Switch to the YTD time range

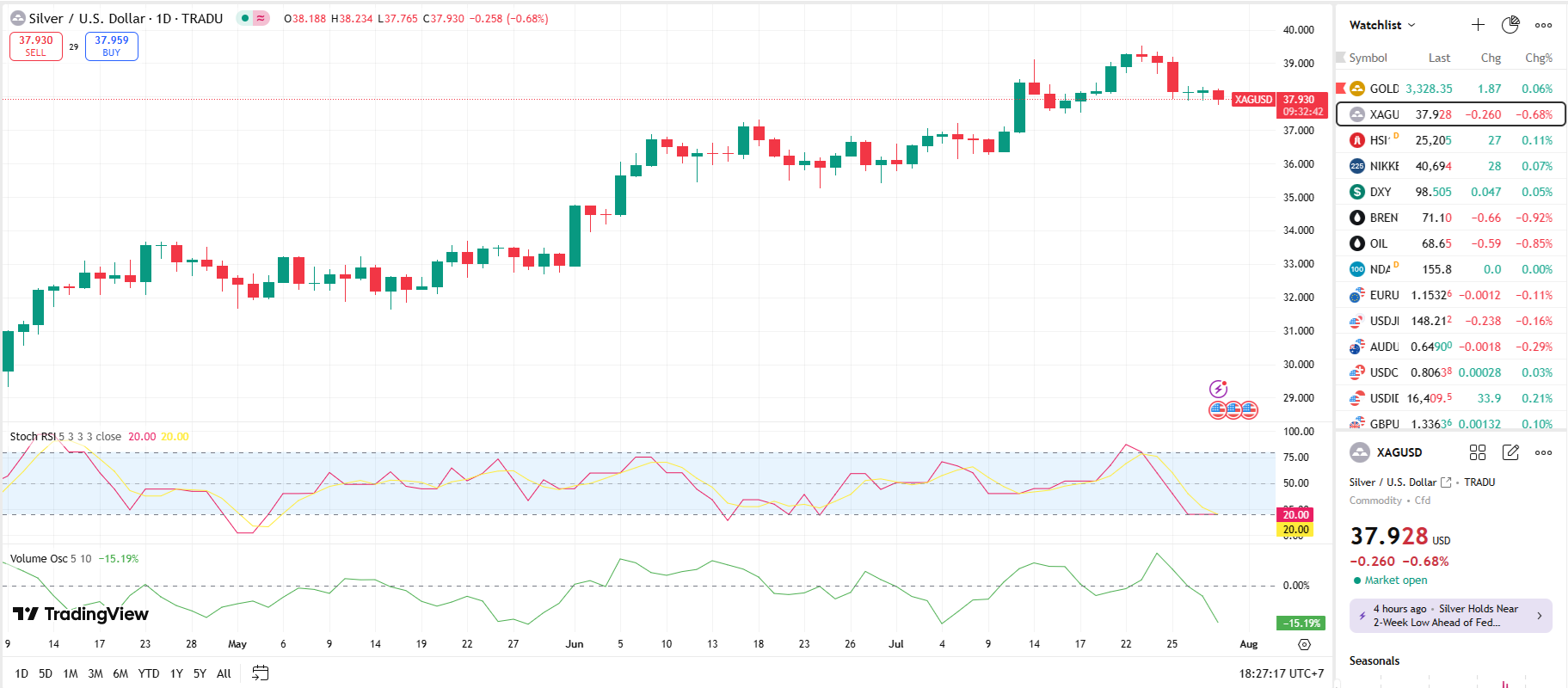(149, 673)
